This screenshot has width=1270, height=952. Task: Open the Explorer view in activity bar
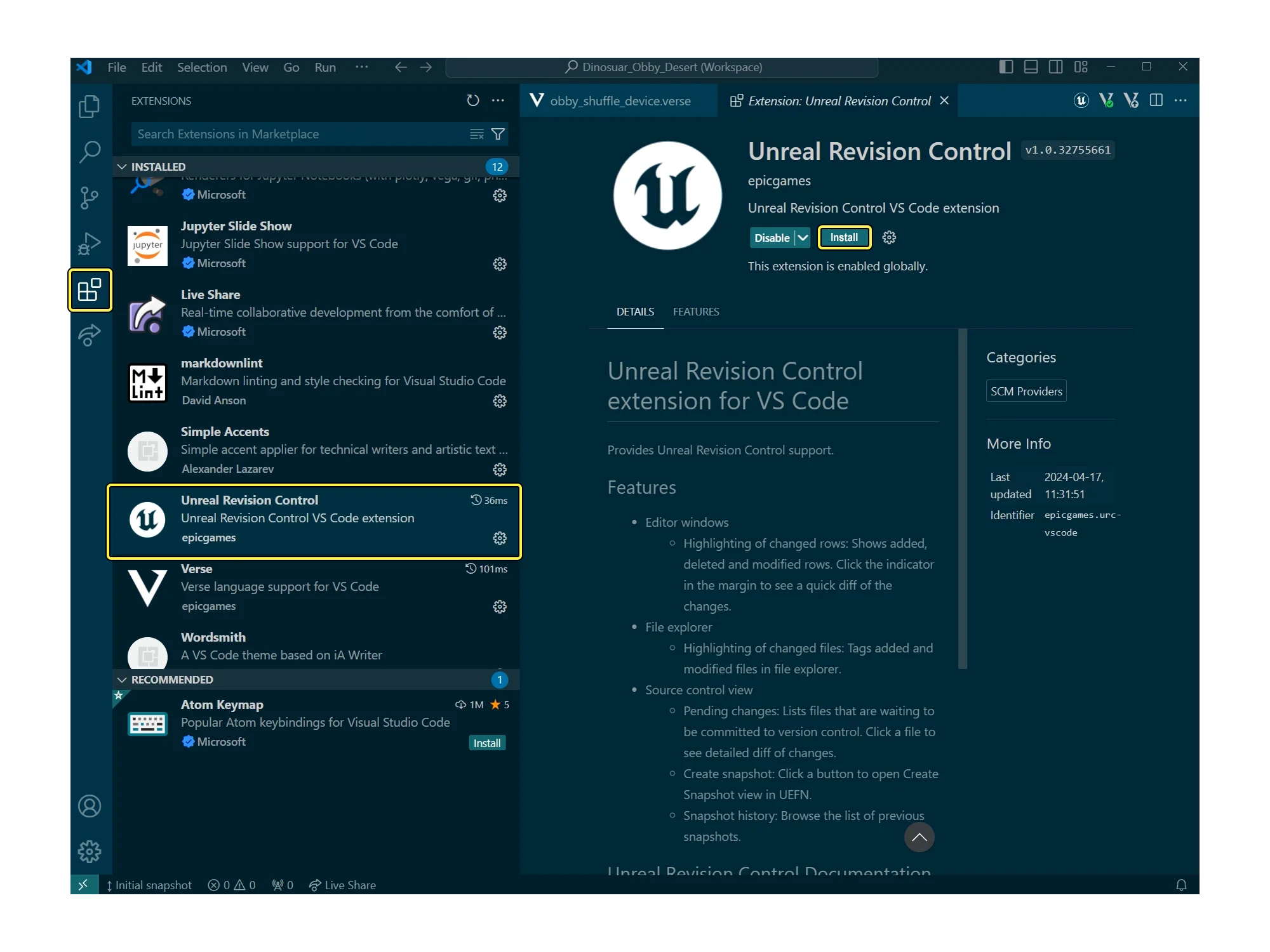pyautogui.click(x=90, y=106)
